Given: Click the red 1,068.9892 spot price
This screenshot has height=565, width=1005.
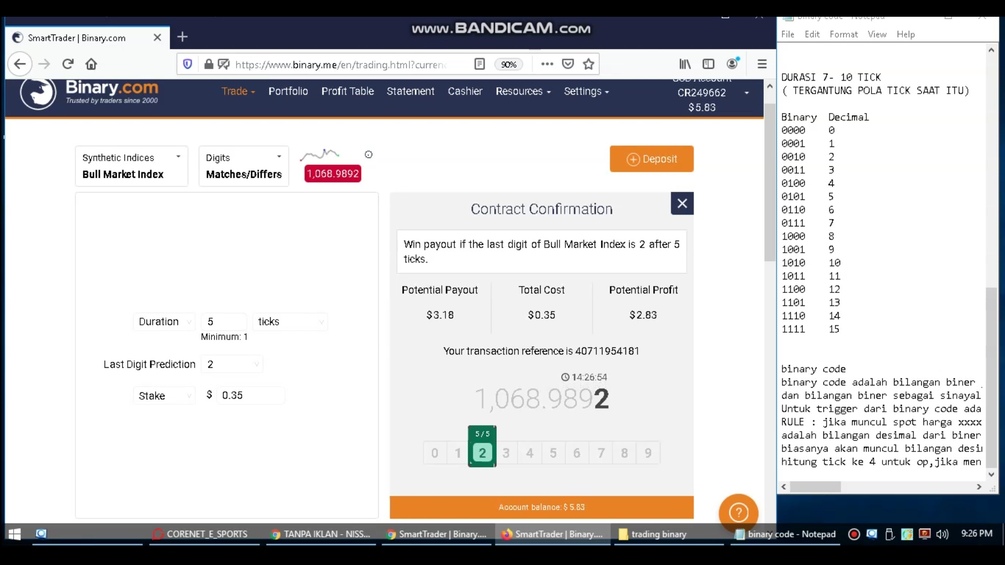Looking at the screenshot, I should (x=333, y=174).
